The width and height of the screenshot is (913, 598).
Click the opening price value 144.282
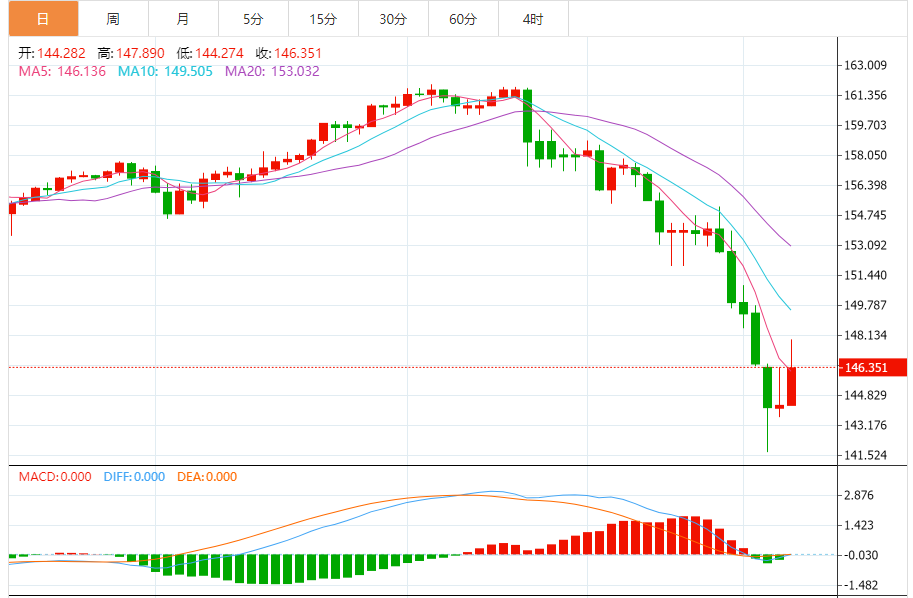(x=61, y=54)
